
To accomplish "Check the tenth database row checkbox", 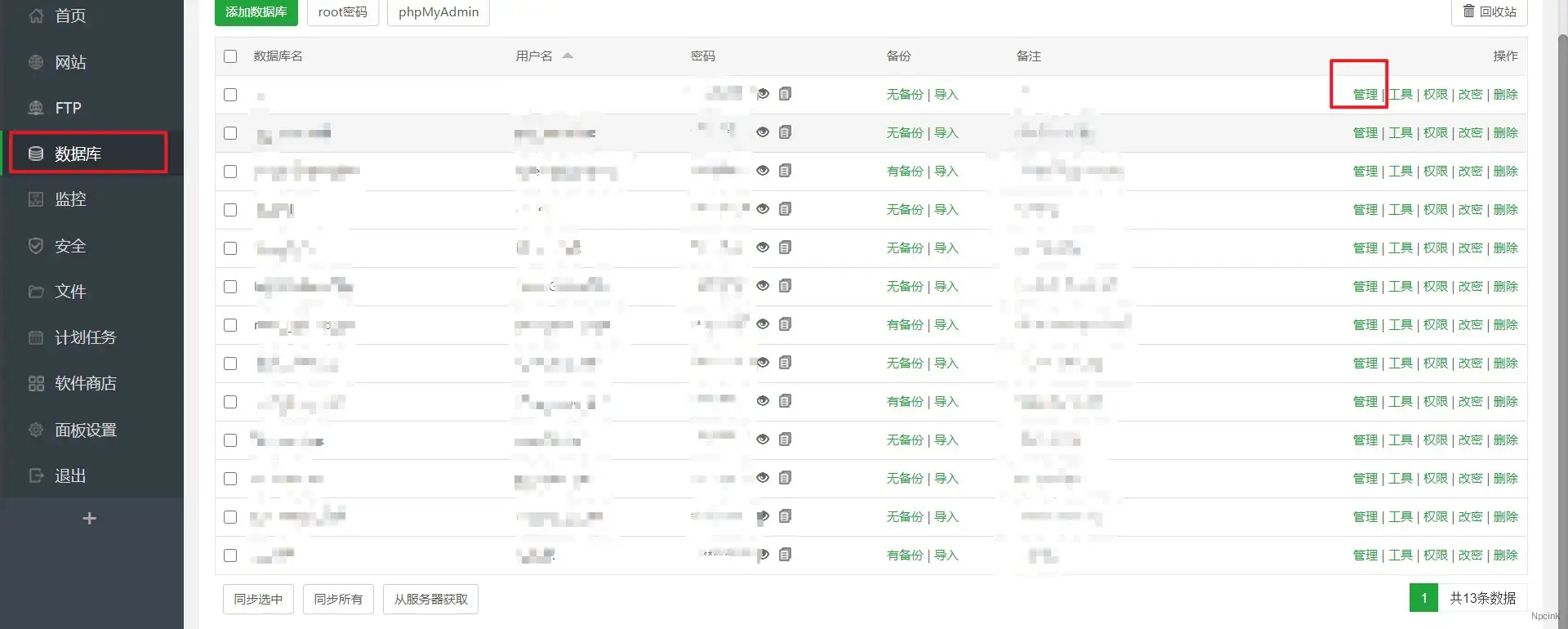I will pyautogui.click(x=230, y=440).
